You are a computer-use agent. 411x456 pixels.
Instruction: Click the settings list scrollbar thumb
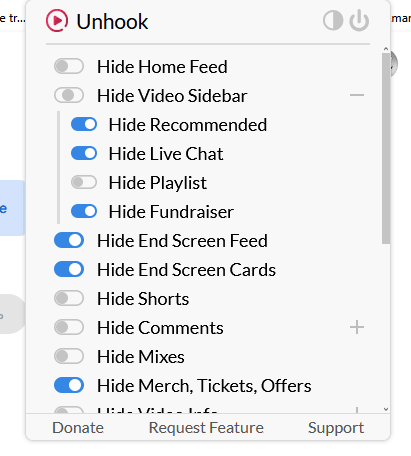[386, 148]
